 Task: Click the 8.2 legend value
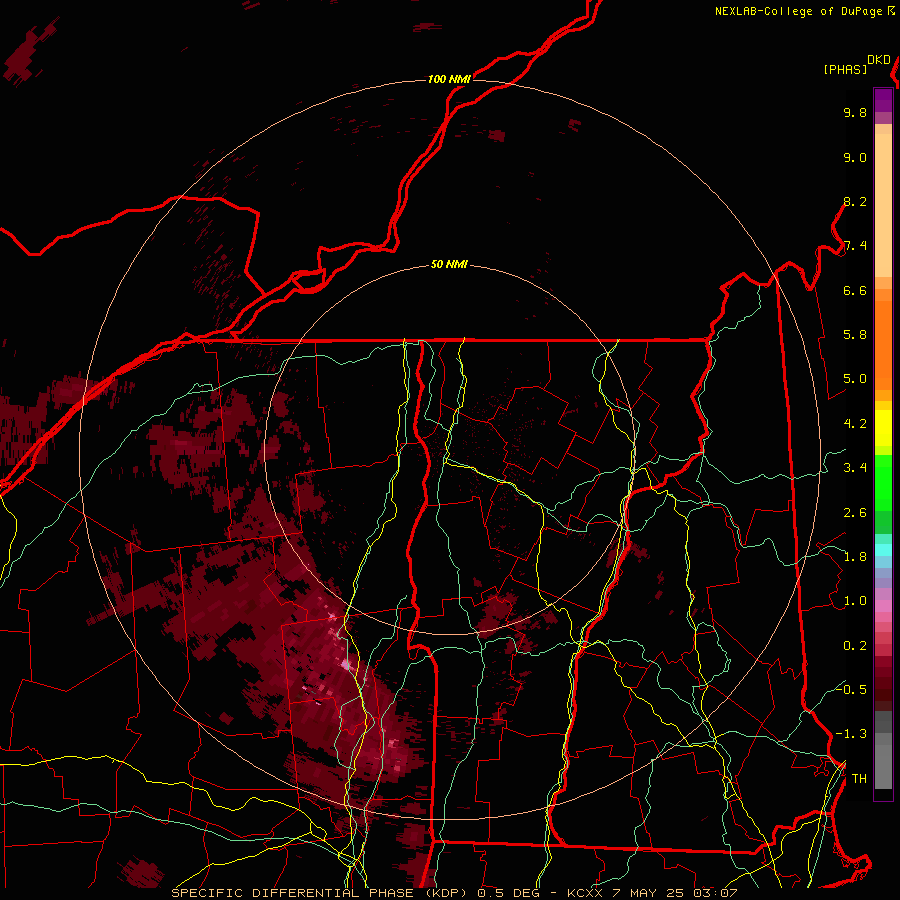tap(855, 202)
